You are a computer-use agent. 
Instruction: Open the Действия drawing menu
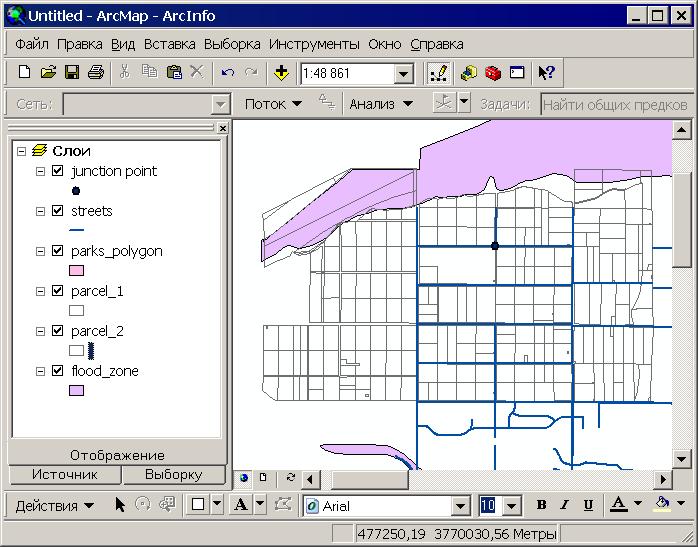click(54, 506)
